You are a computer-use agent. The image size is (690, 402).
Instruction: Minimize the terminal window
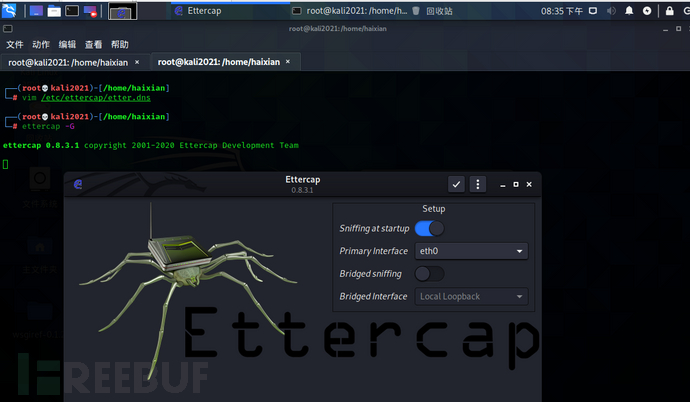[x=665, y=29]
